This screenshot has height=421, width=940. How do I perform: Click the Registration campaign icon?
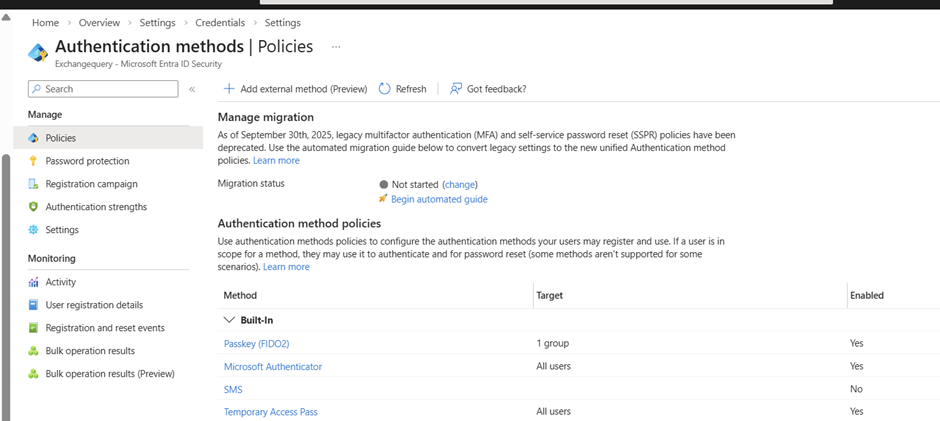click(x=33, y=184)
